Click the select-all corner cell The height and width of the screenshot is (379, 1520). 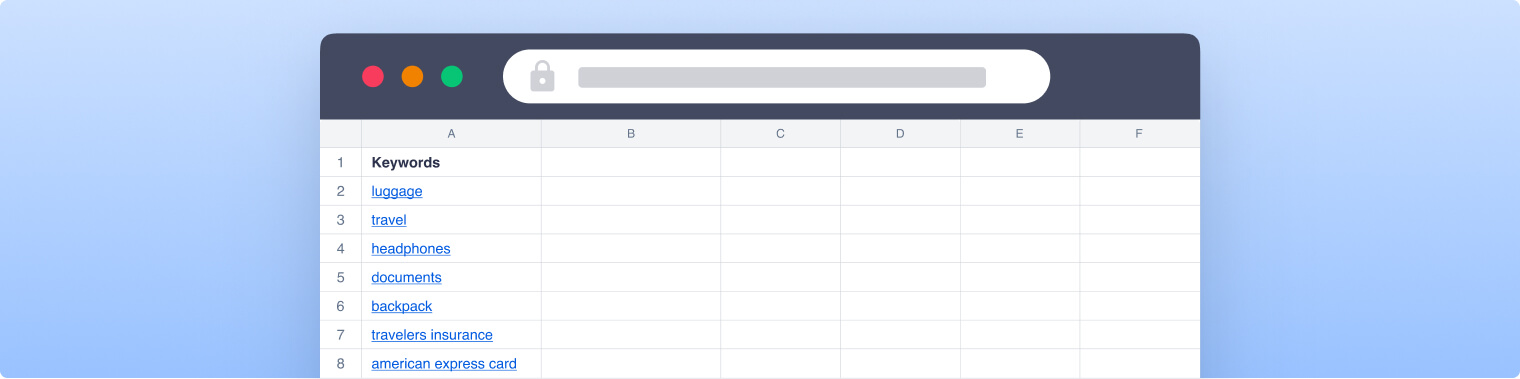(340, 134)
